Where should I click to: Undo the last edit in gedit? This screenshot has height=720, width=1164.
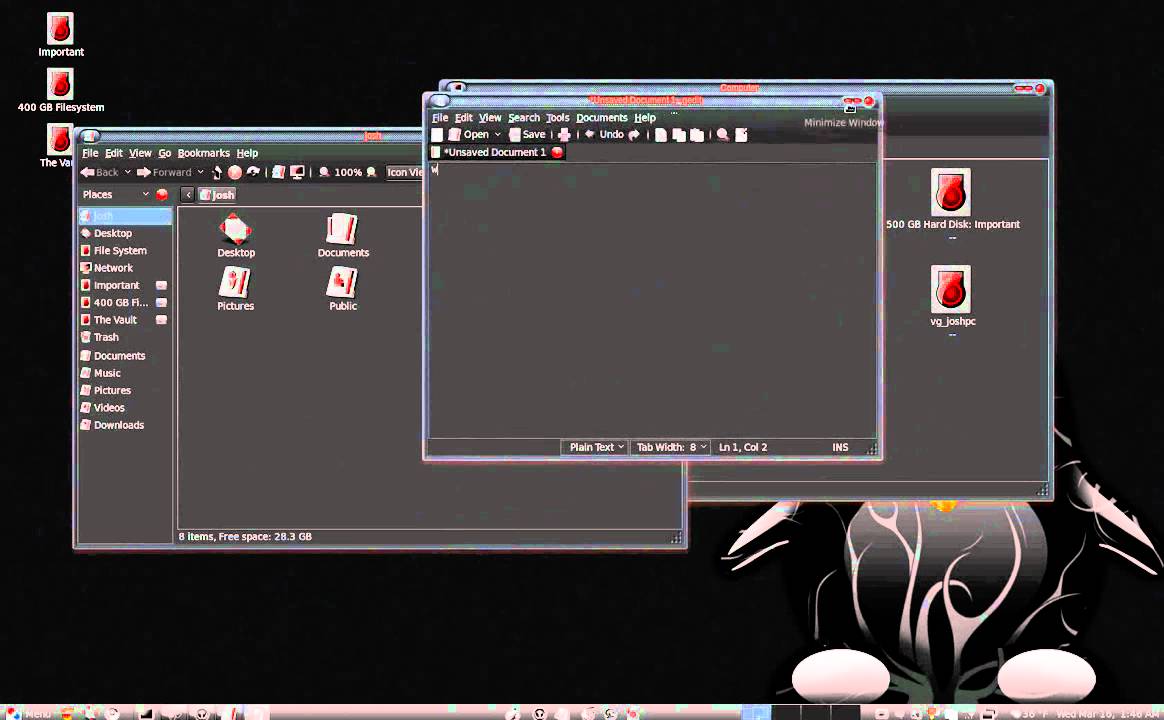604,134
